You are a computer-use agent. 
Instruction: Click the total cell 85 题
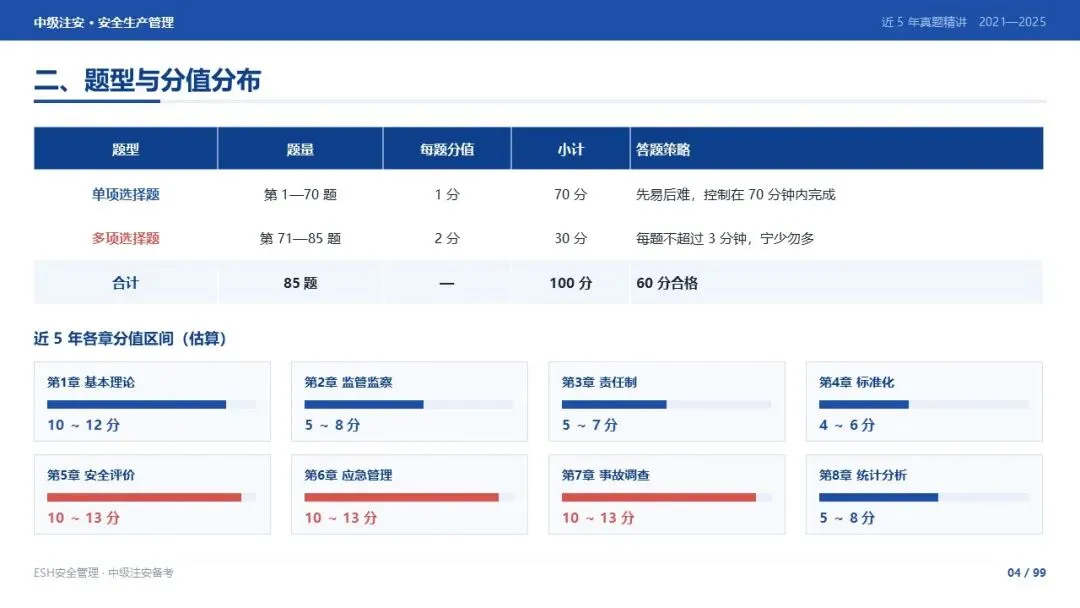[300, 283]
